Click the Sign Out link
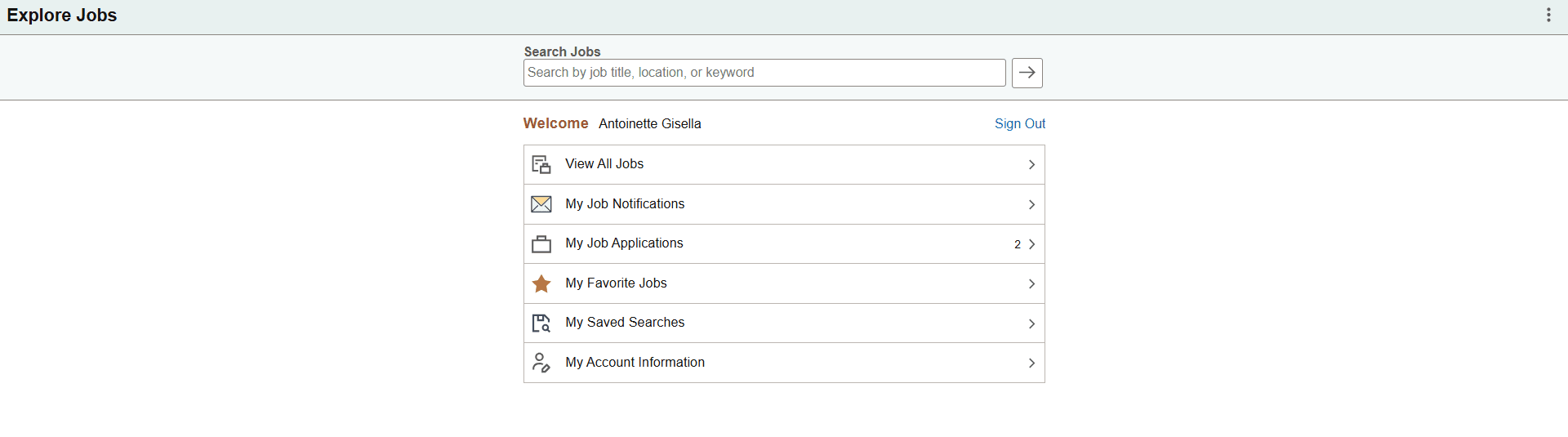Viewport: 1568px width, 437px height. (x=1019, y=123)
